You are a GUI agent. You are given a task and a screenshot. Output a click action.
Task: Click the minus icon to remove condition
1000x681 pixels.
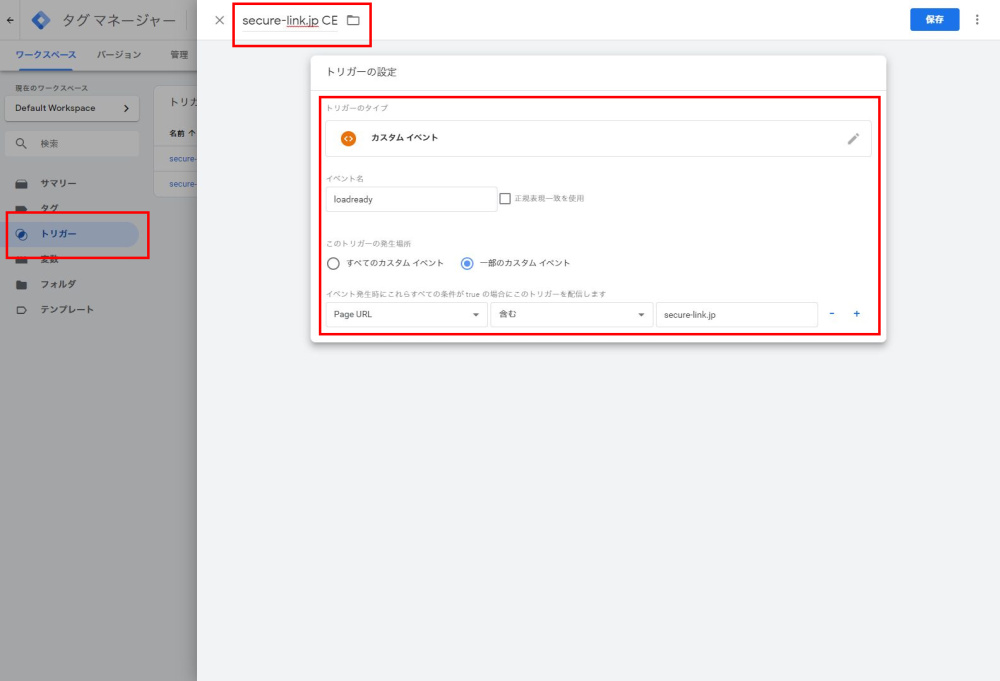(x=832, y=314)
